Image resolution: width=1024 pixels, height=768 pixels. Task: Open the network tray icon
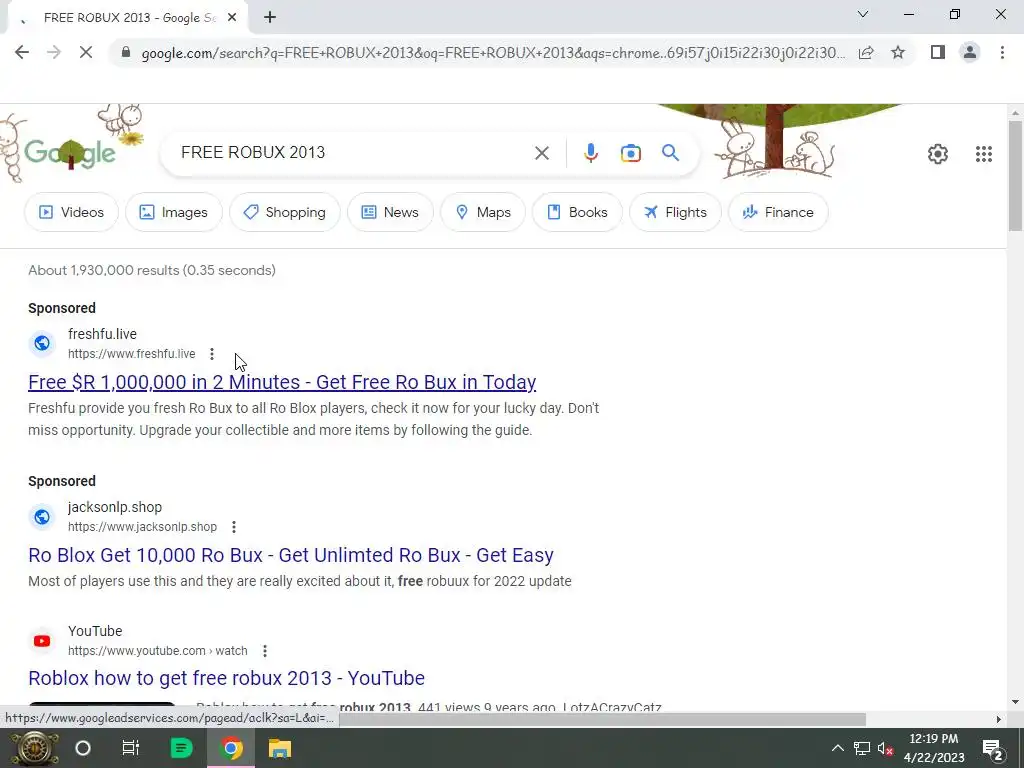[862, 748]
